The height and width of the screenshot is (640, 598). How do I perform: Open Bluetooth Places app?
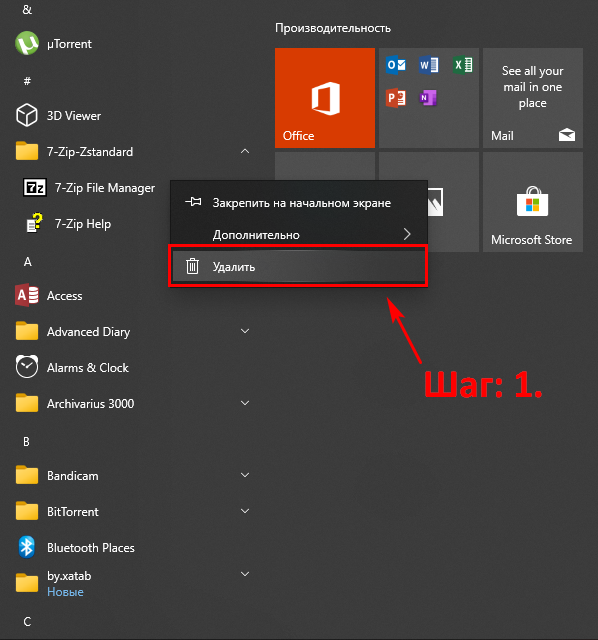pyautogui.click(x=75, y=547)
